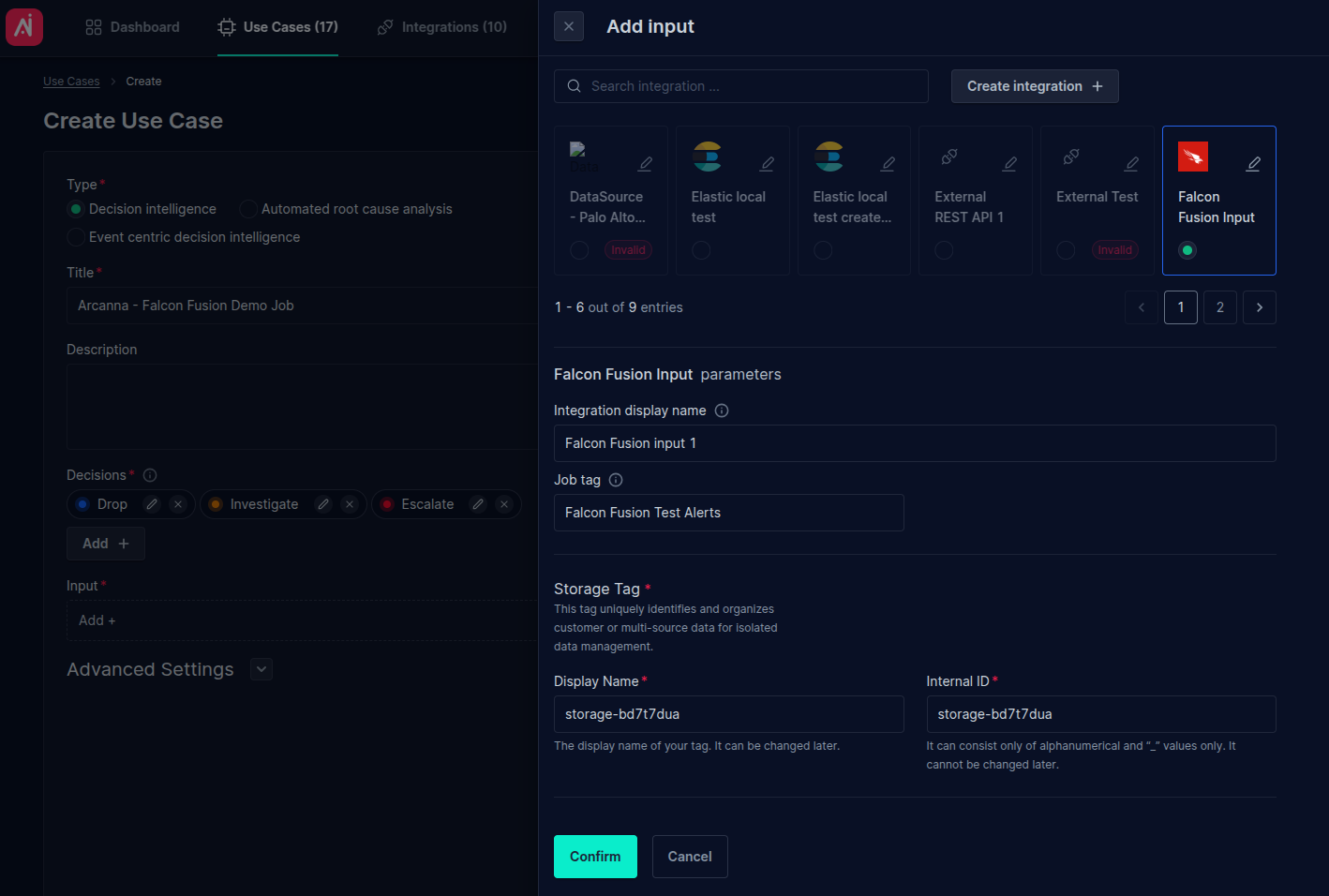Screen dimensions: 1329x896
Task: Focus the Search integration field
Action: (741, 86)
